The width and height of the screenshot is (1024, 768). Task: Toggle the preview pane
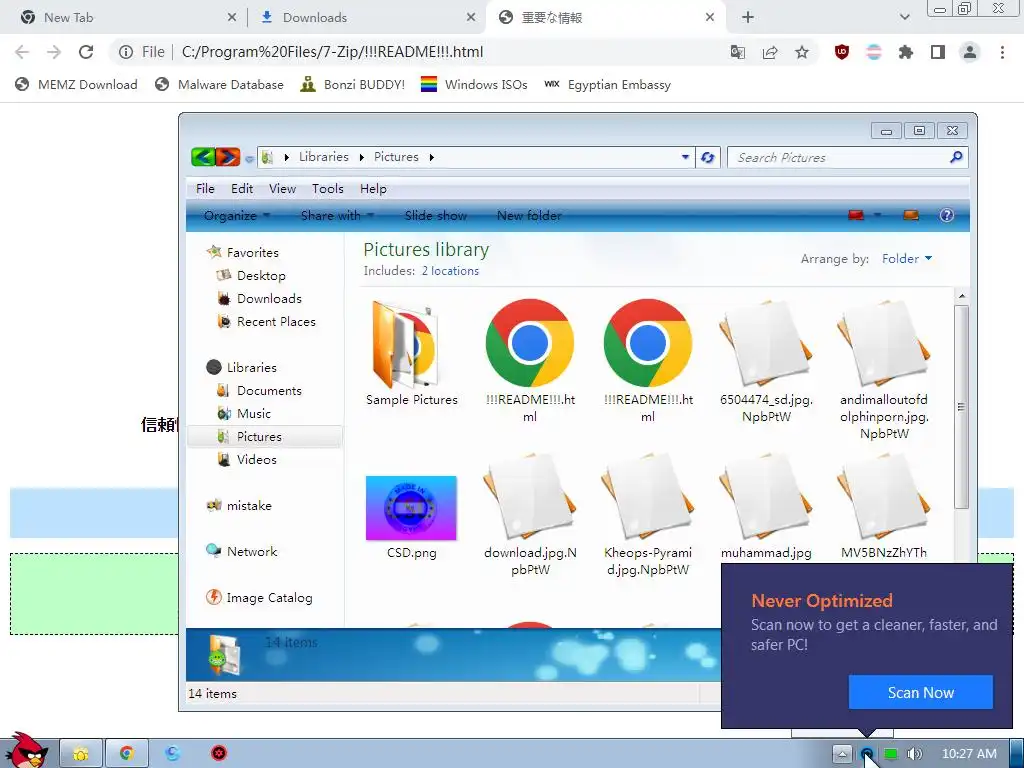911,216
